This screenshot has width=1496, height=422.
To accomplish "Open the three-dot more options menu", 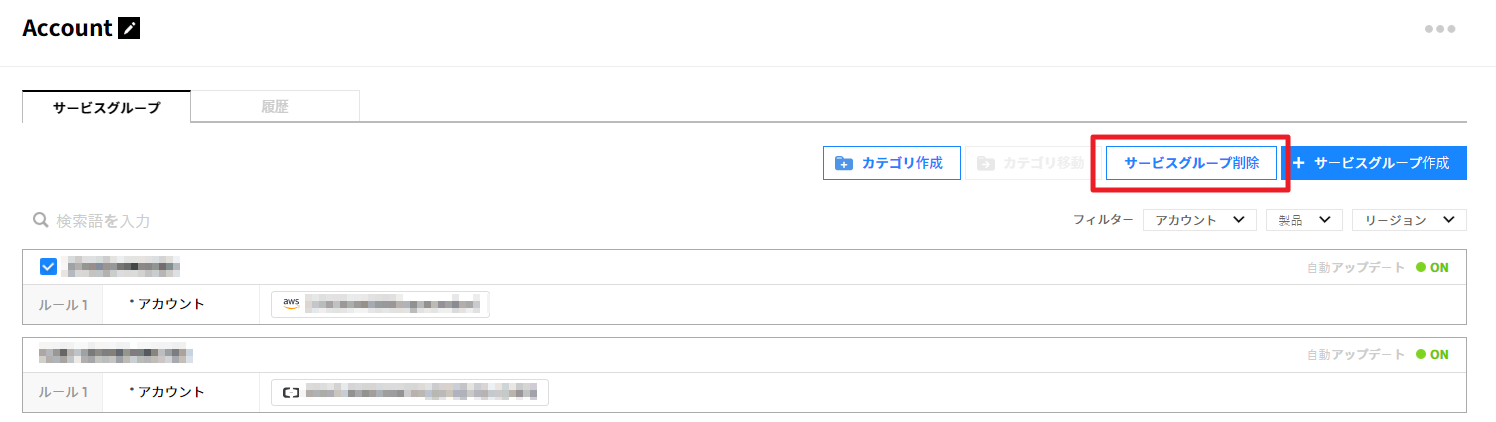I will click(x=1439, y=29).
